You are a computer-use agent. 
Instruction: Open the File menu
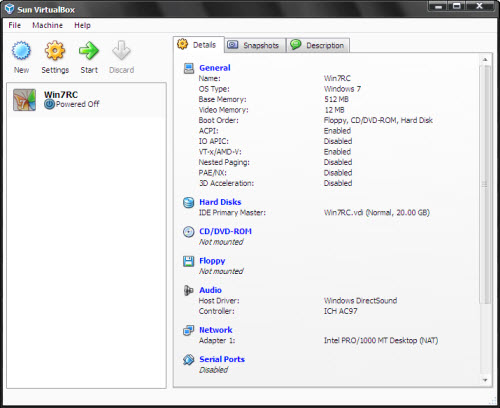(15, 25)
